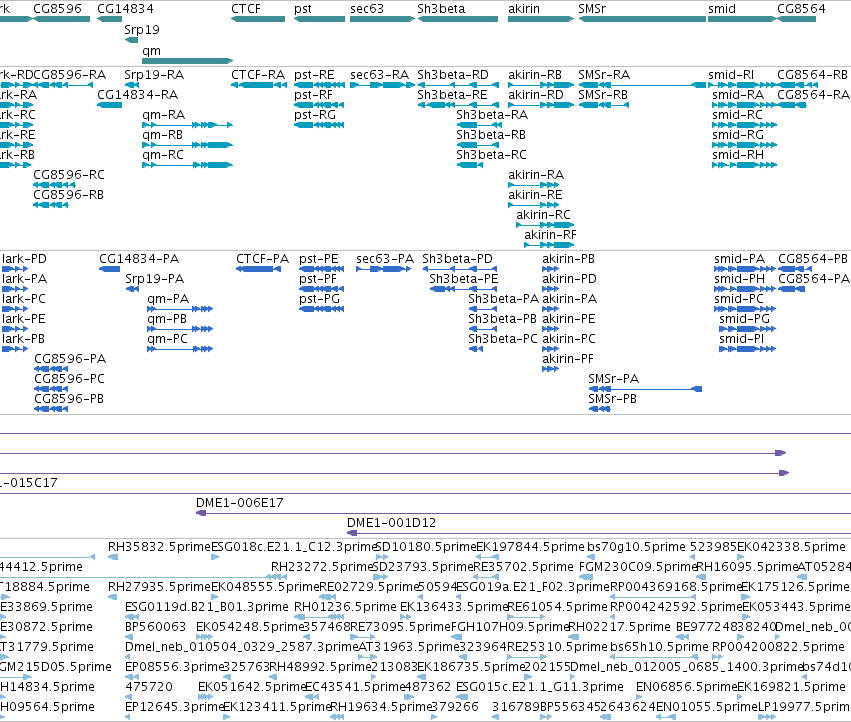Click the CTCF gene label

[x=245, y=9]
